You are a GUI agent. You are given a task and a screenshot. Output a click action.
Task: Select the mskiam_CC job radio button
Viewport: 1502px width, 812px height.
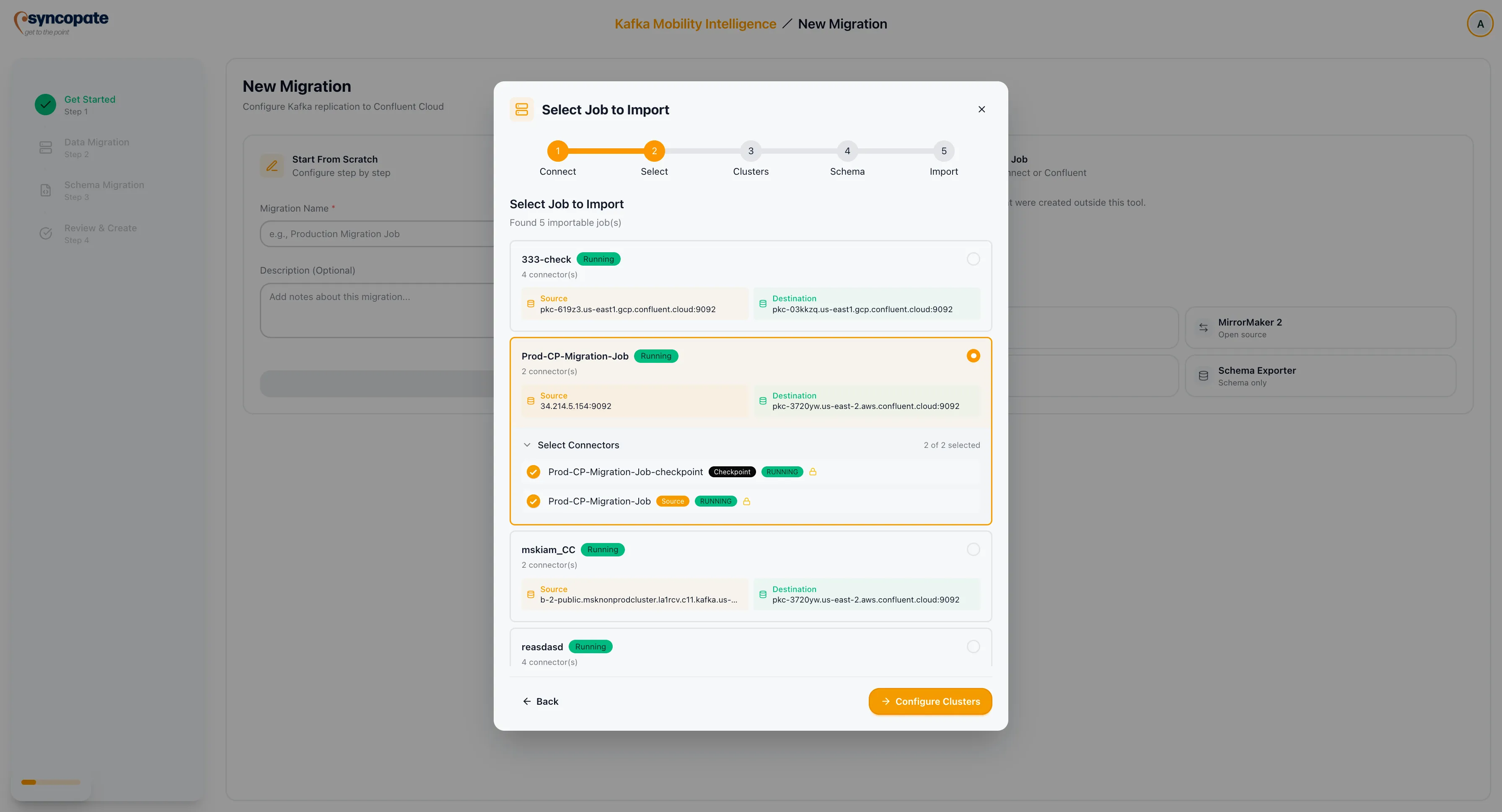pyautogui.click(x=973, y=549)
